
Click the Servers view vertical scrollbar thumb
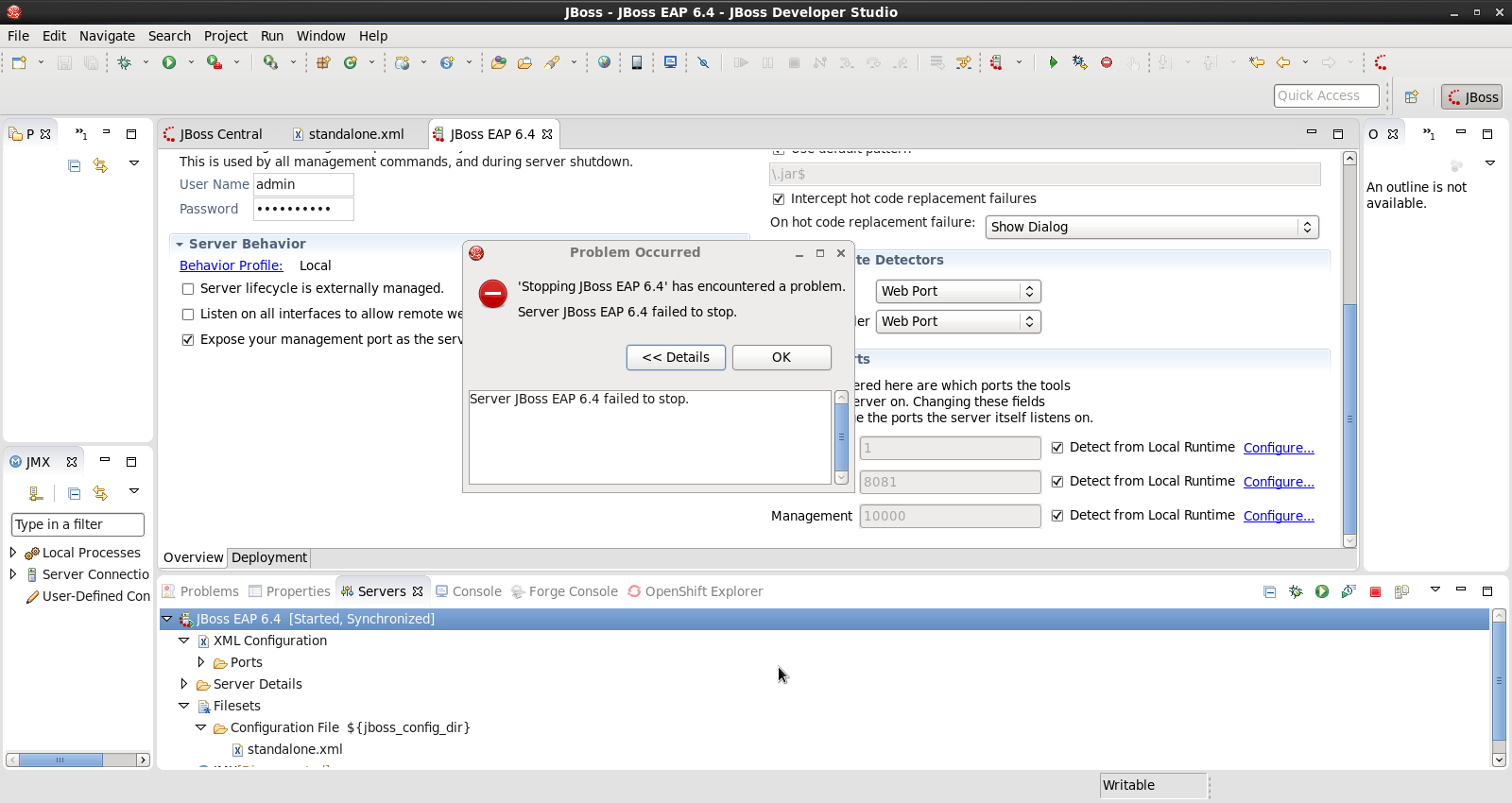(x=1499, y=680)
